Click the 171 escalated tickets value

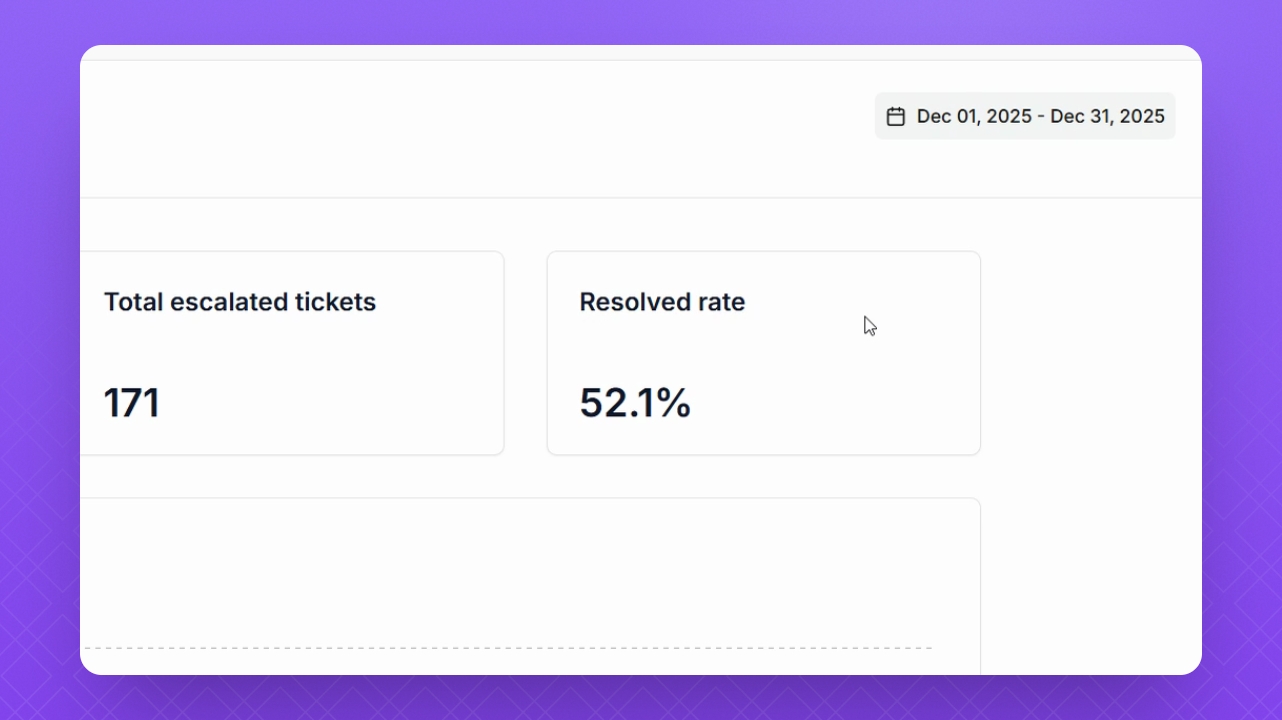coord(132,403)
